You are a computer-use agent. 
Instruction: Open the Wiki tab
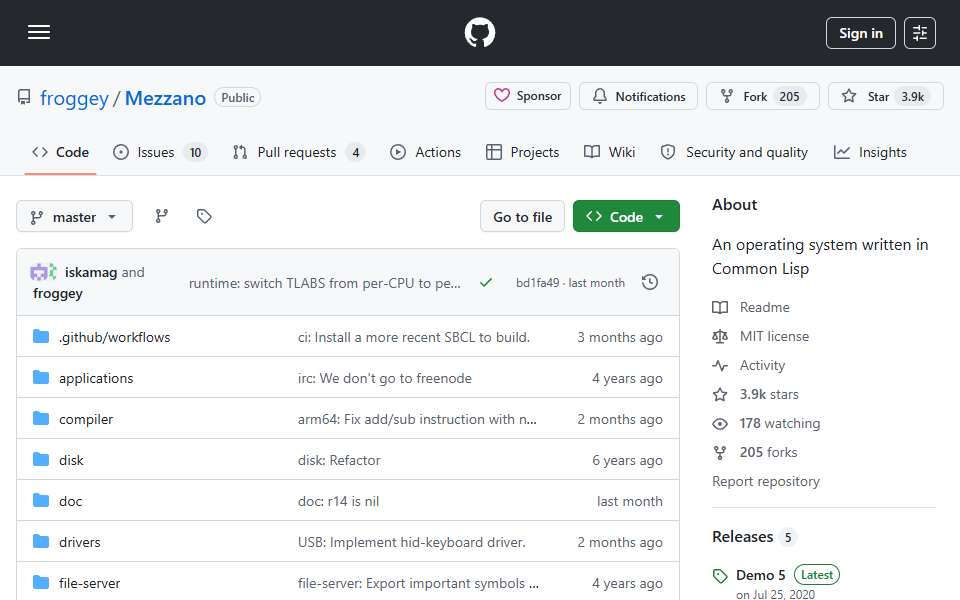[609, 152]
